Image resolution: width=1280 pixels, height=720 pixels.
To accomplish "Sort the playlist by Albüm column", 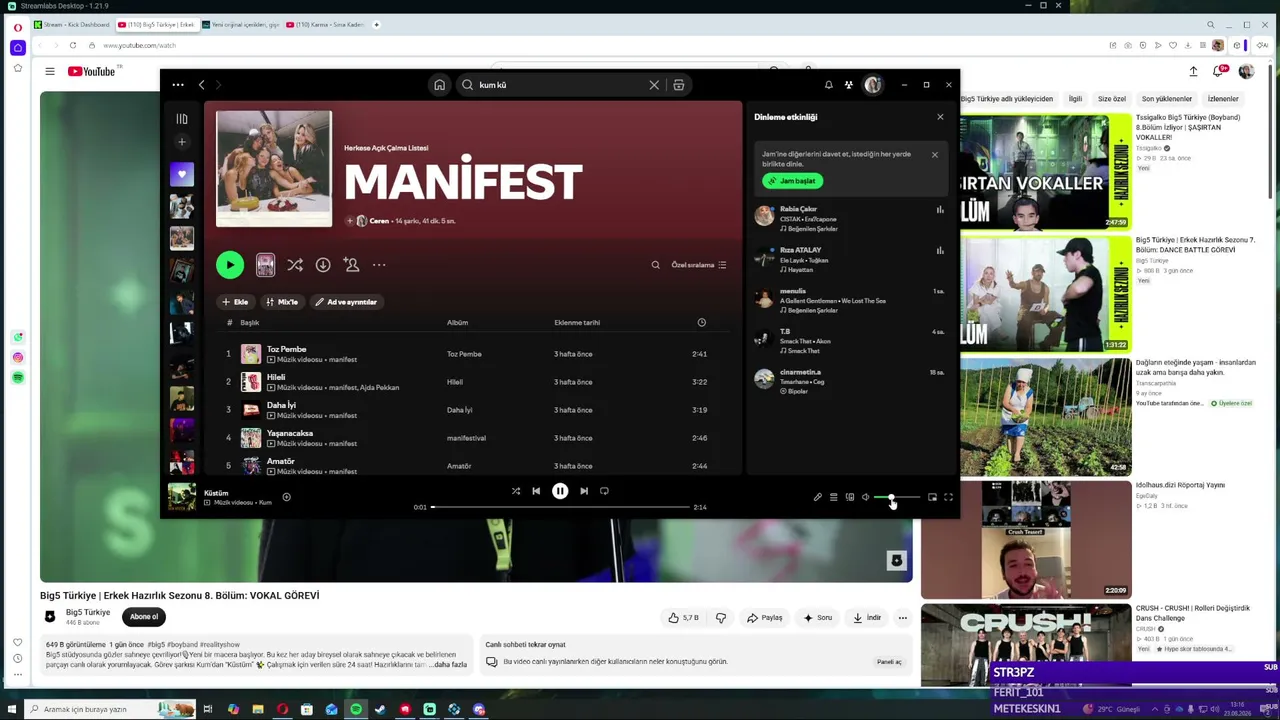I will click(x=457, y=323).
